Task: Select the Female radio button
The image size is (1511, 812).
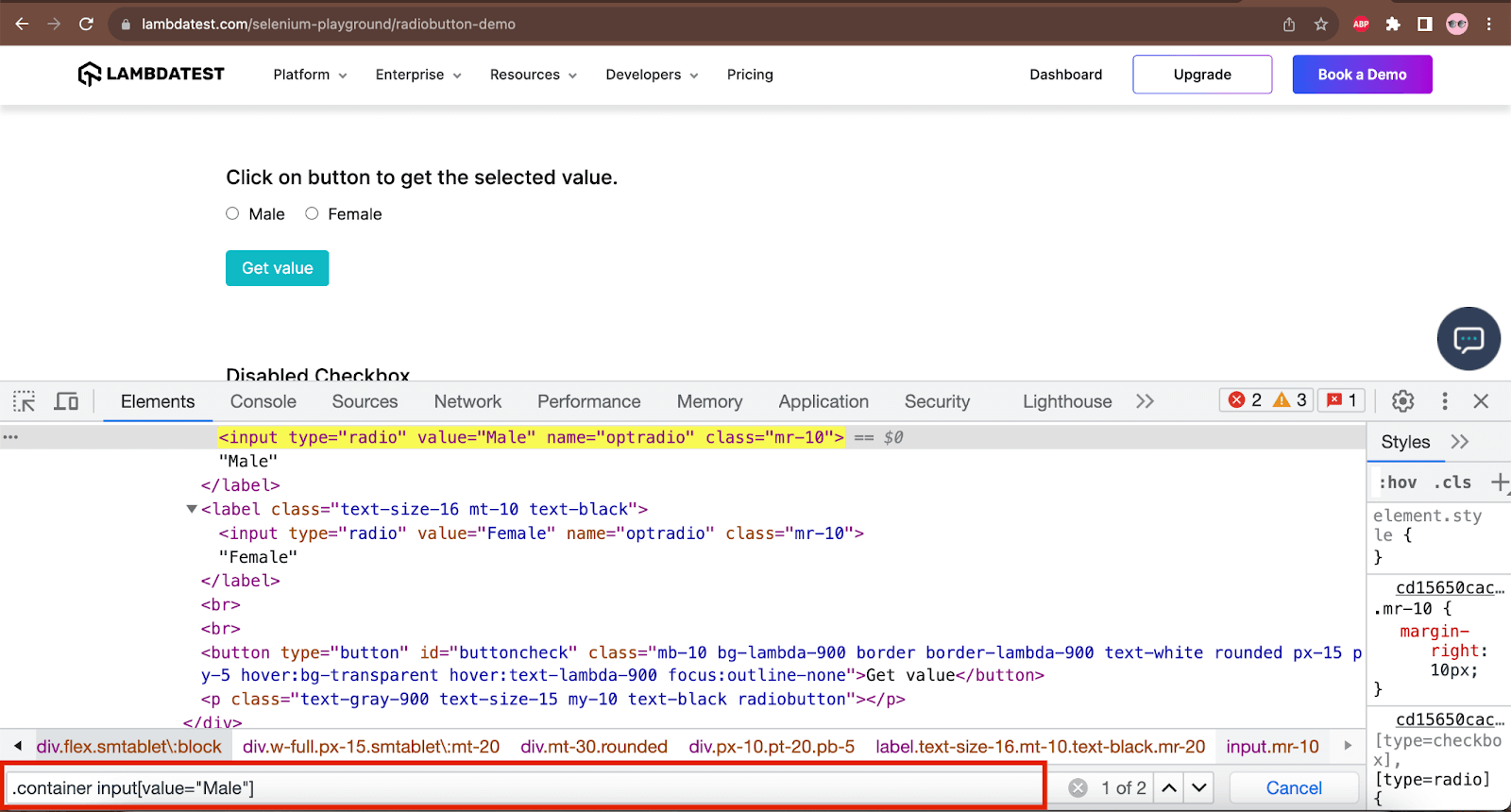Action: pos(312,214)
